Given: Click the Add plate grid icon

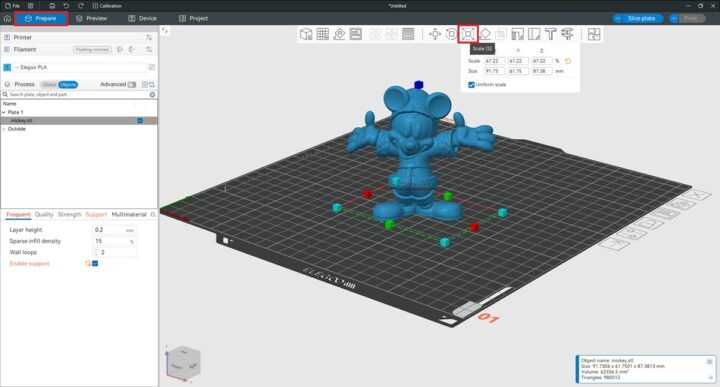Looking at the screenshot, I should 323,34.
